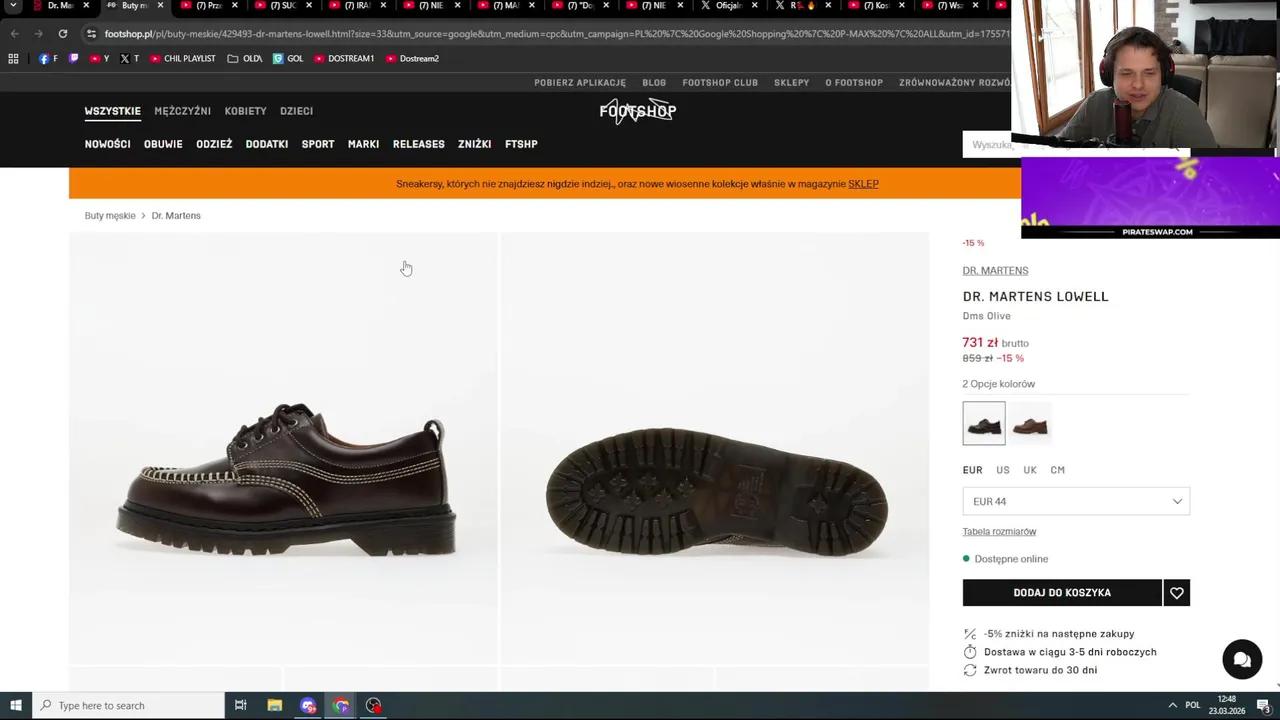Viewport: 1280px width, 720px height.
Task: Open the DODATKI menu
Action: (x=267, y=144)
